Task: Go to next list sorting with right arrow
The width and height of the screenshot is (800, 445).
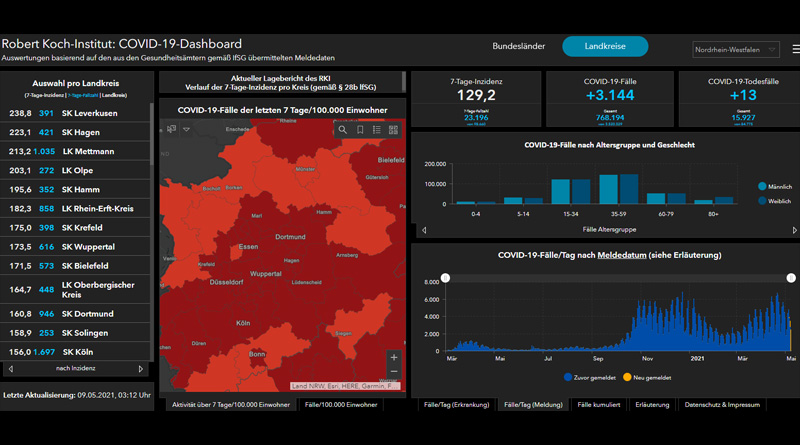Action: point(141,368)
